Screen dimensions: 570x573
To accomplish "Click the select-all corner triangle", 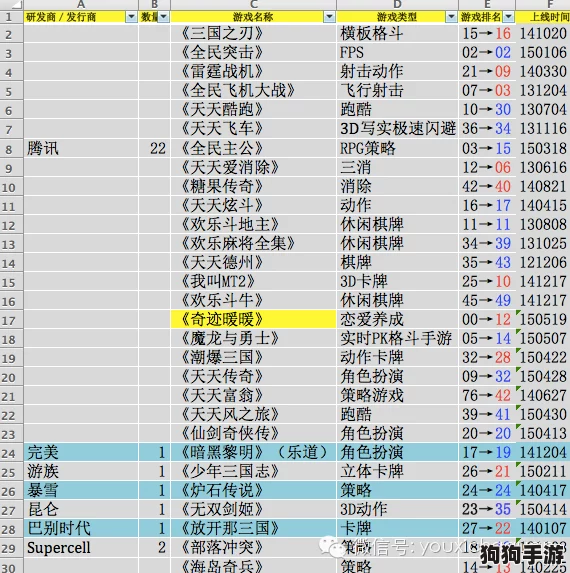I will click(11, 5).
